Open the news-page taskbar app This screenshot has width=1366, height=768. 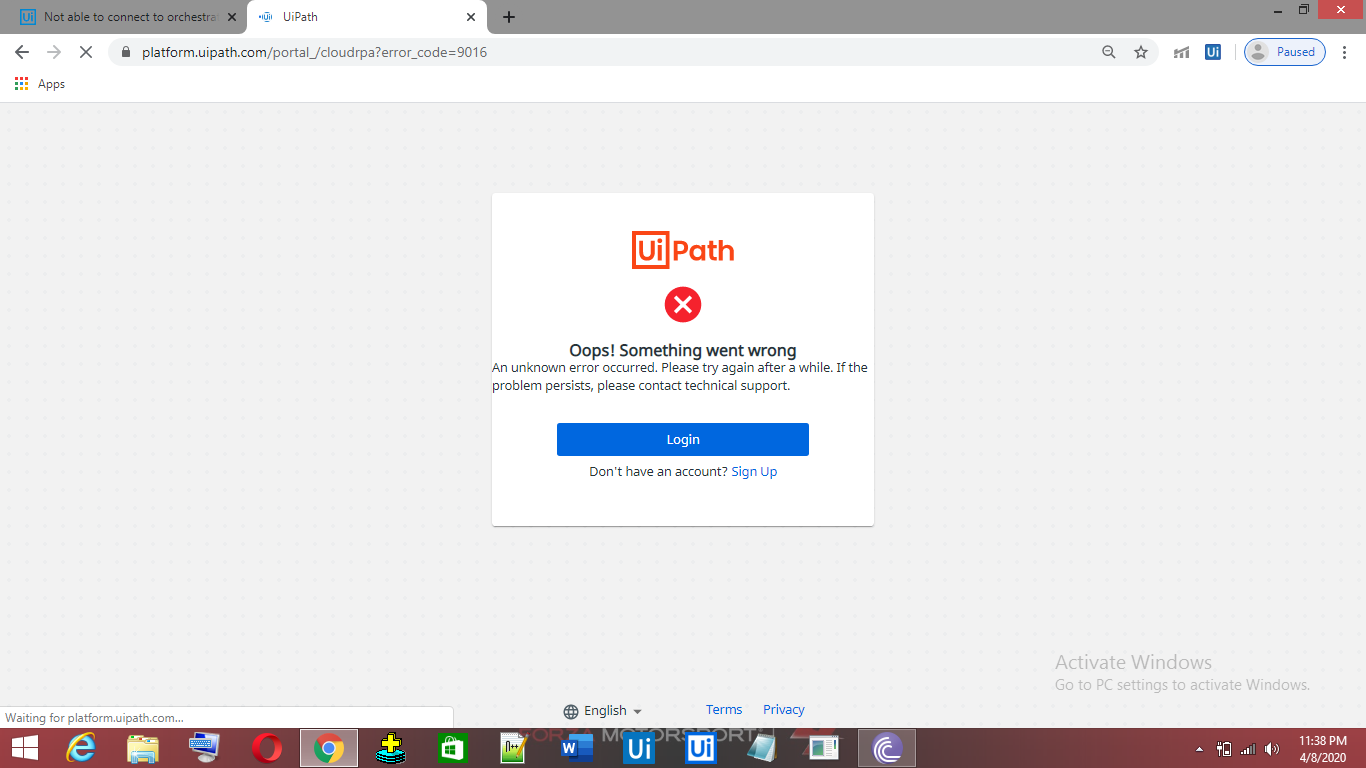[824, 748]
